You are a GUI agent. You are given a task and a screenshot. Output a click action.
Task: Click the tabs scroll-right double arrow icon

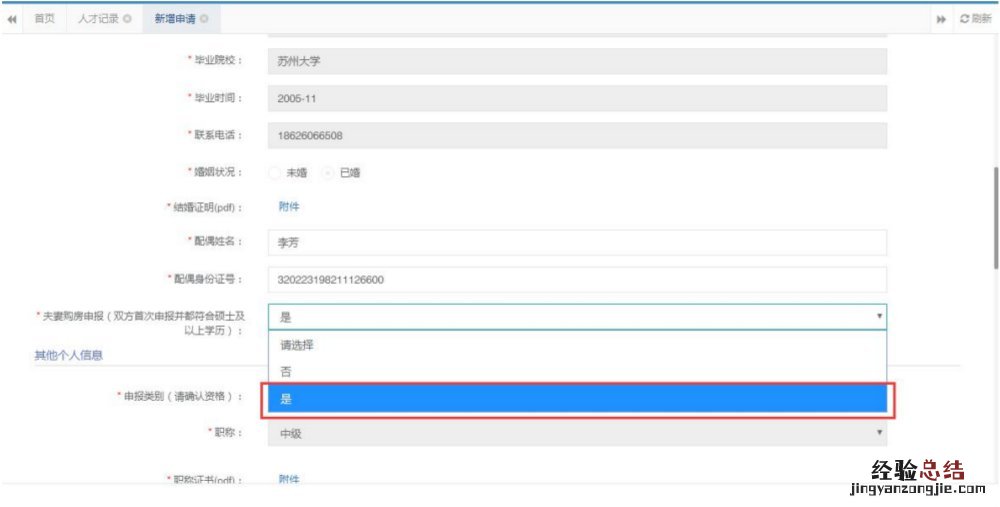coord(941,19)
